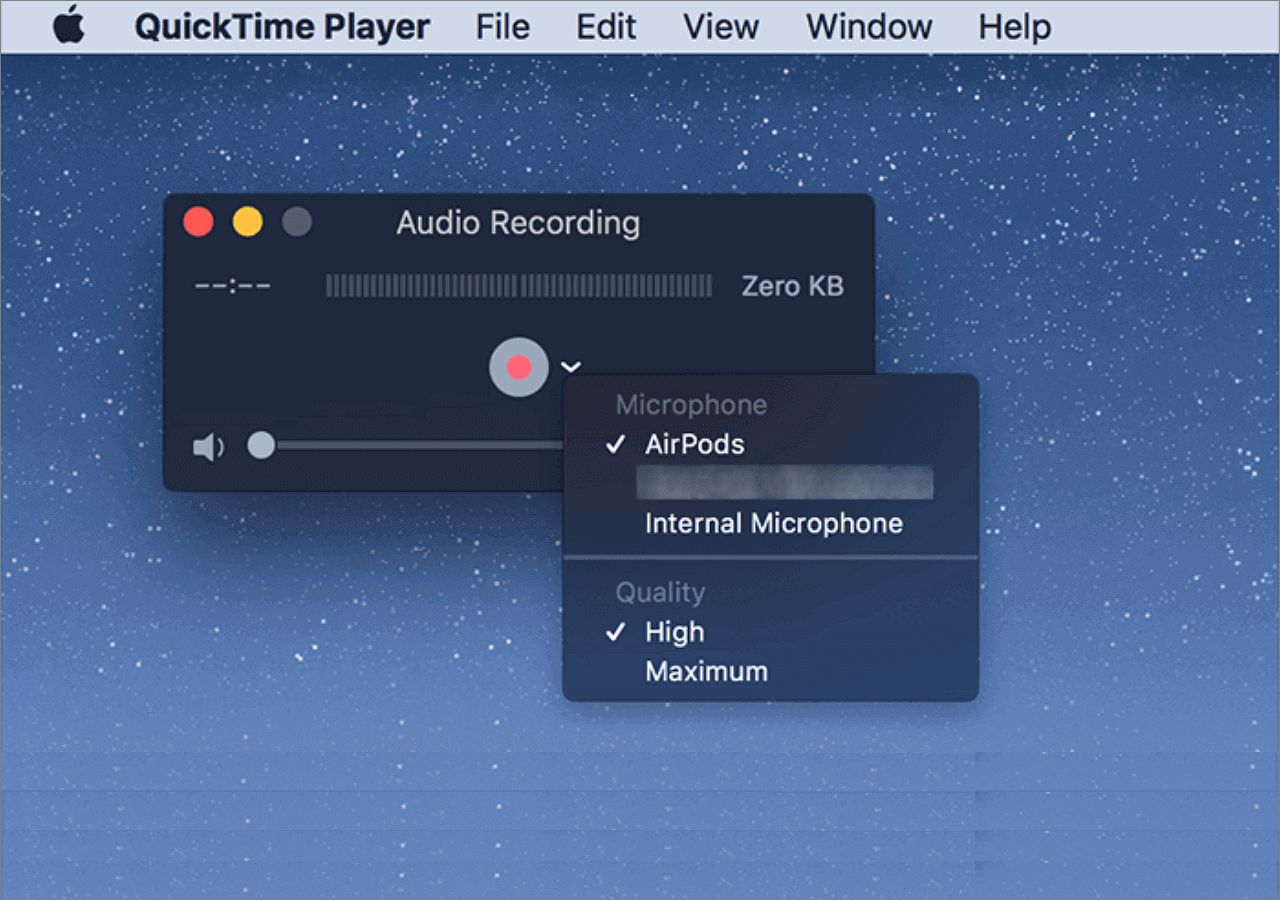The width and height of the screenshot is (1280, 900).
Task: Click the Audio Recording window title
Action: [x=517, y=223]
